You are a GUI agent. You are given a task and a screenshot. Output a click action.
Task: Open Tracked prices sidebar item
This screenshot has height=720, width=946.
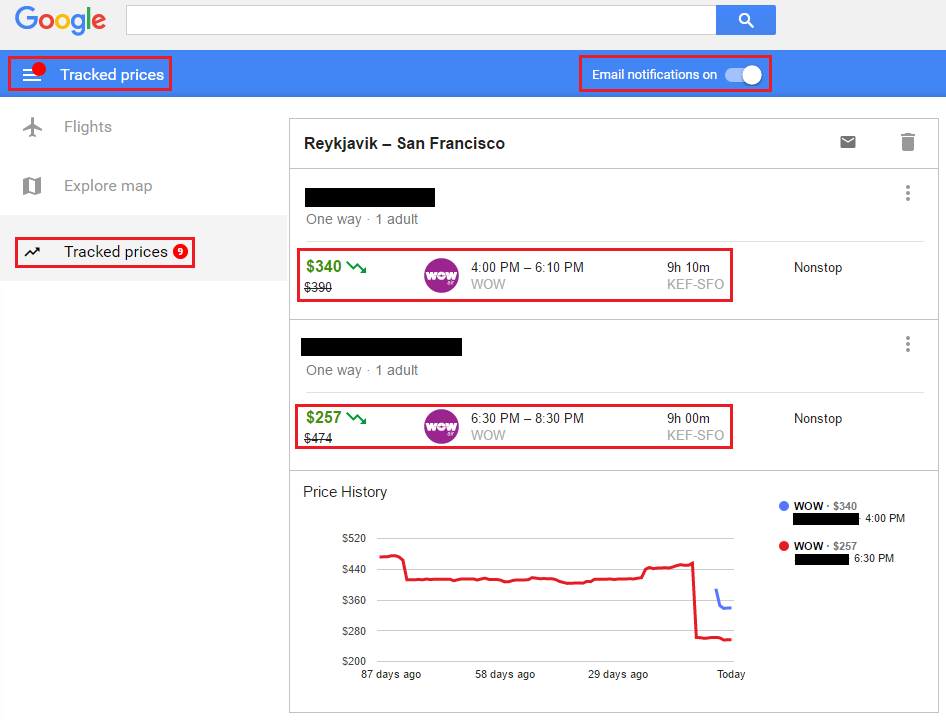tap(116, 252)
